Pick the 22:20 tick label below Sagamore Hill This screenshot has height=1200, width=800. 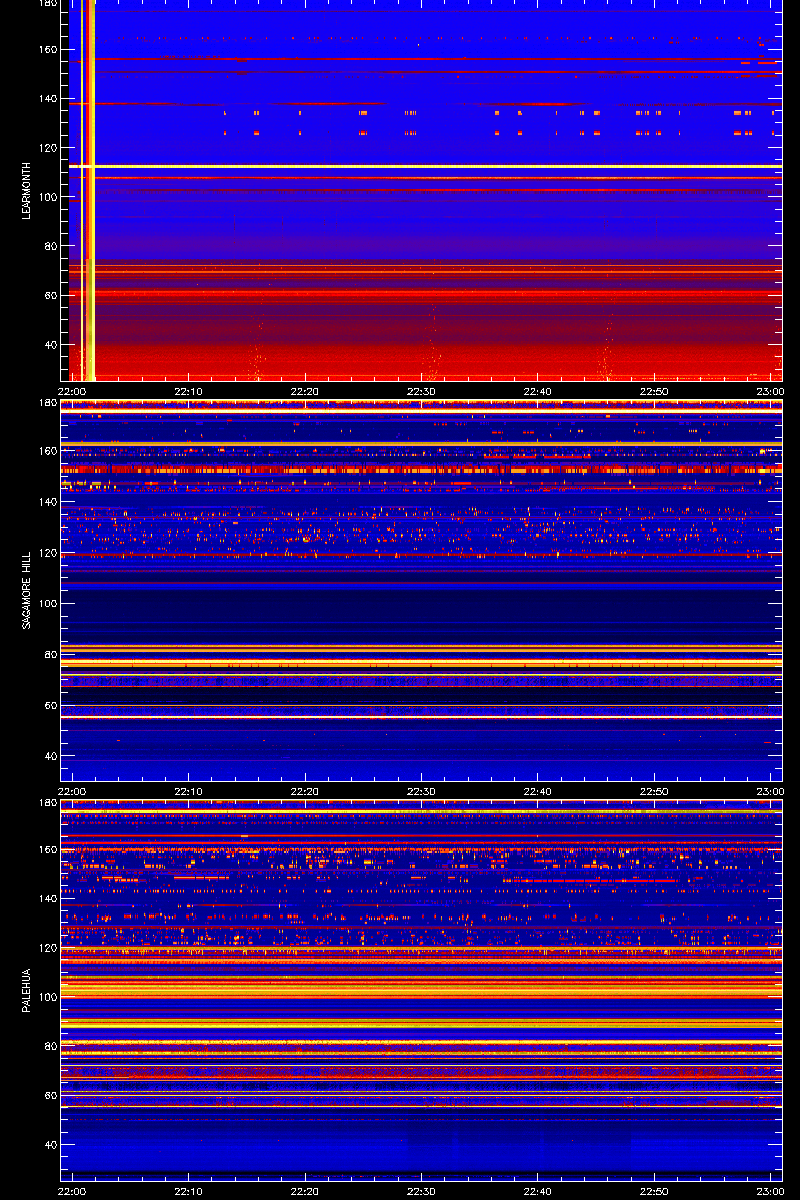(305, 791)
